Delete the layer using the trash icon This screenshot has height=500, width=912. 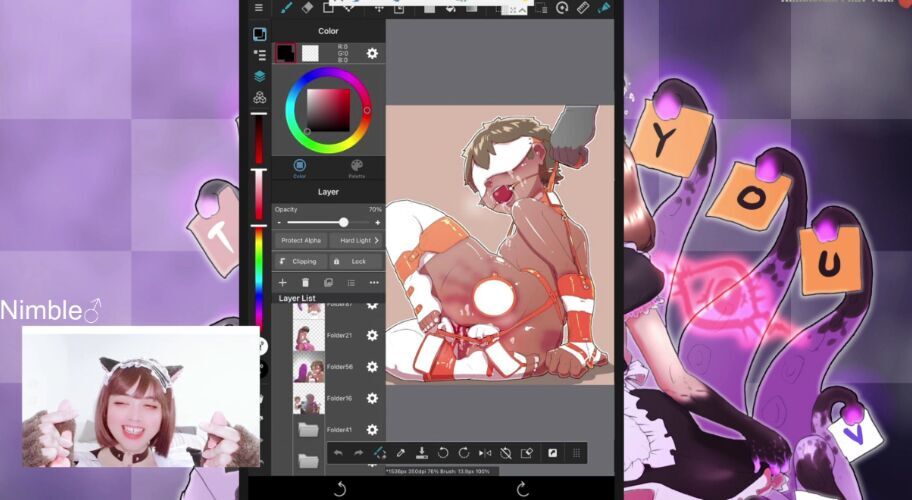pos(305,283)
